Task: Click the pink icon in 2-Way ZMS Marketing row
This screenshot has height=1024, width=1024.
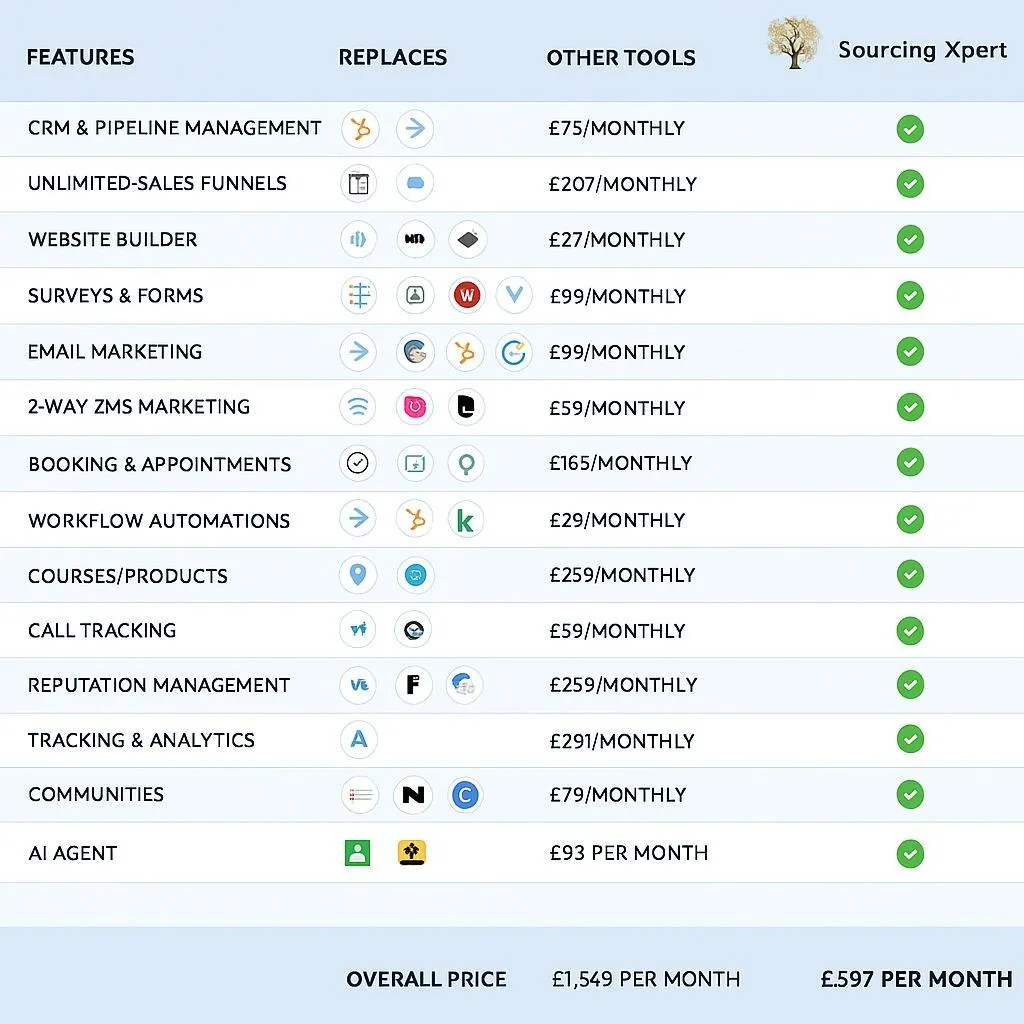Action: [x=414, y=407]
